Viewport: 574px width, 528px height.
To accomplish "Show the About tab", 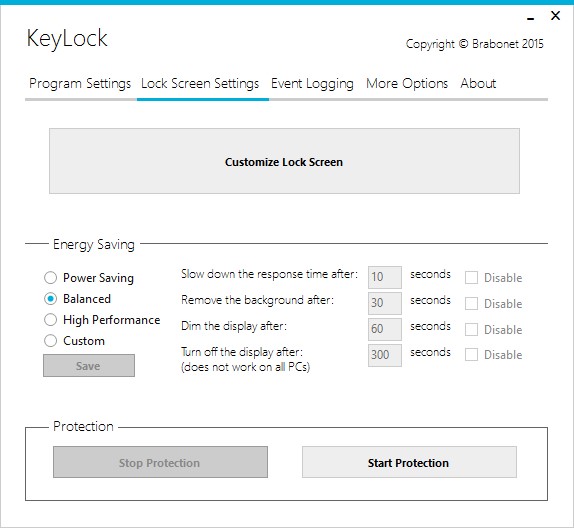I will click(x=478, y=83).
